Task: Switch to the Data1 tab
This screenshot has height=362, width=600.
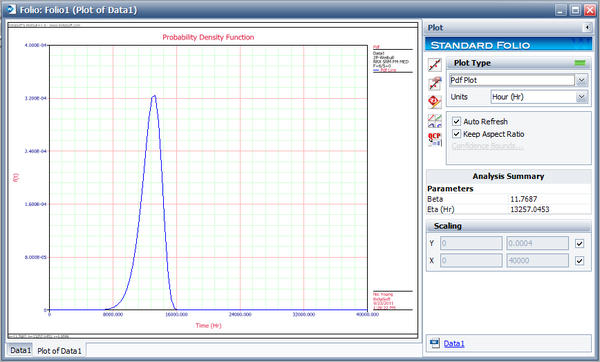Action: [20, 350]
